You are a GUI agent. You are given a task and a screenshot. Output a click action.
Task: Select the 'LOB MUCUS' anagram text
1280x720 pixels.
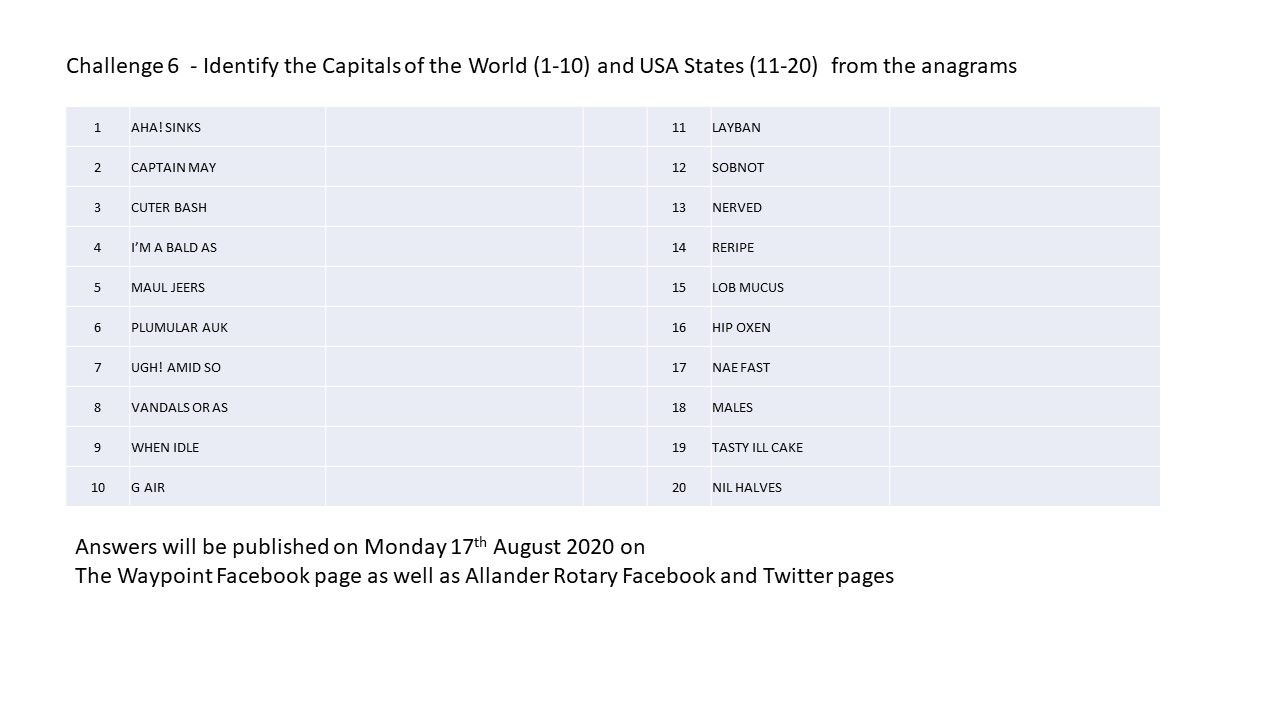click(x=748, y=288)
